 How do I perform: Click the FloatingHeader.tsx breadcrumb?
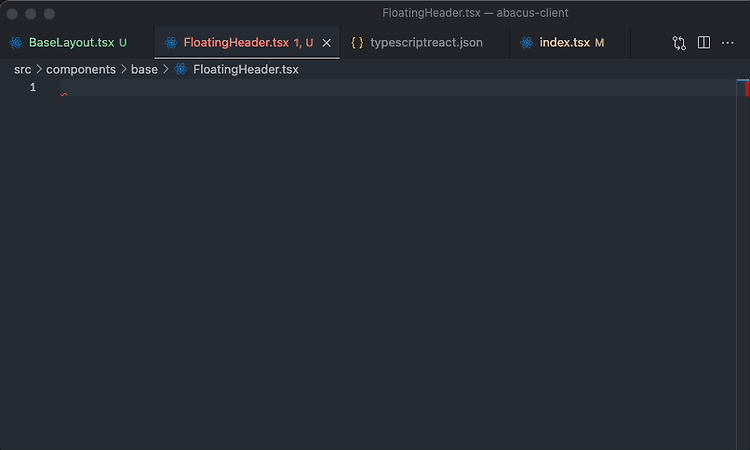[x=246, y=69]
